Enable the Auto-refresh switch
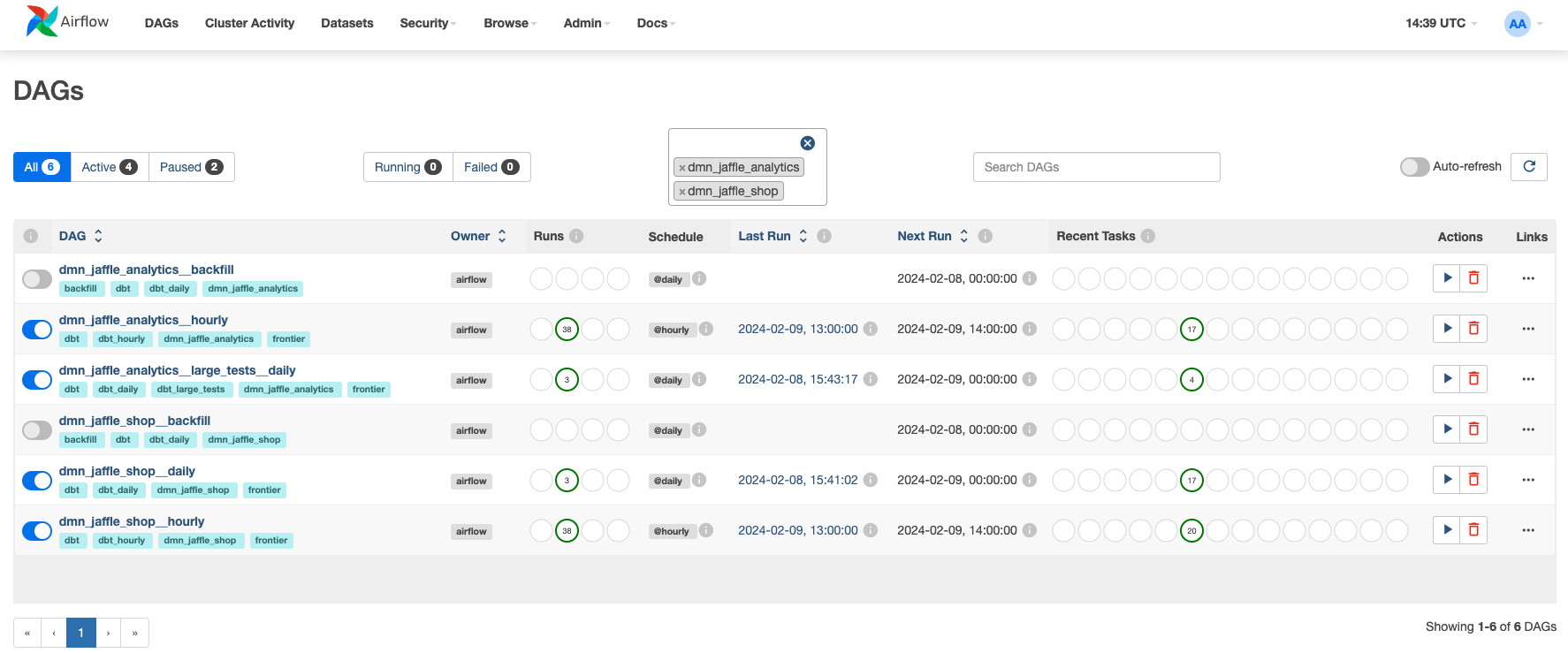1568x653 pixels. tap(1414, 167)
